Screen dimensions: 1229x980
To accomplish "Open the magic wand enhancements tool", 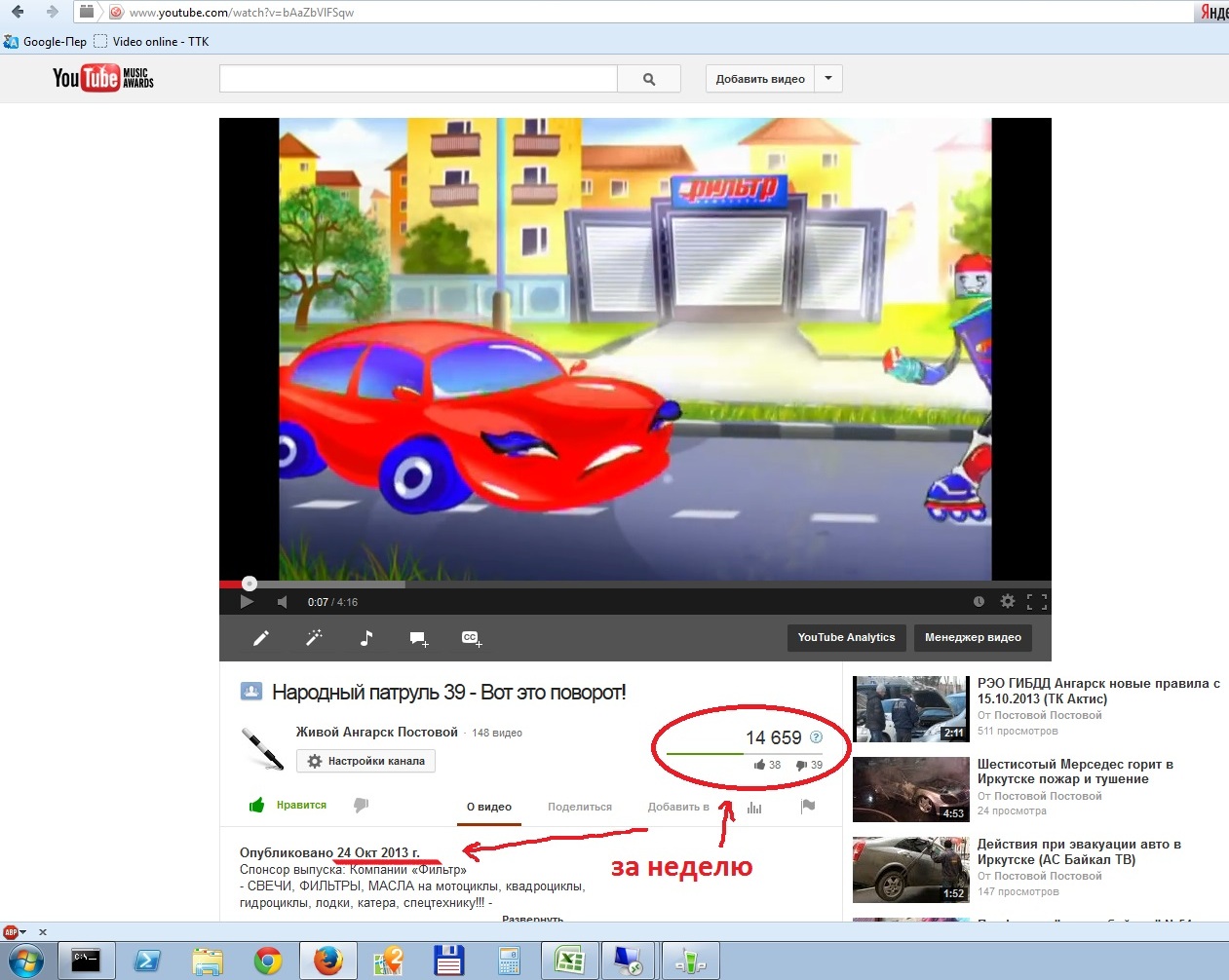I will (314, 638).
